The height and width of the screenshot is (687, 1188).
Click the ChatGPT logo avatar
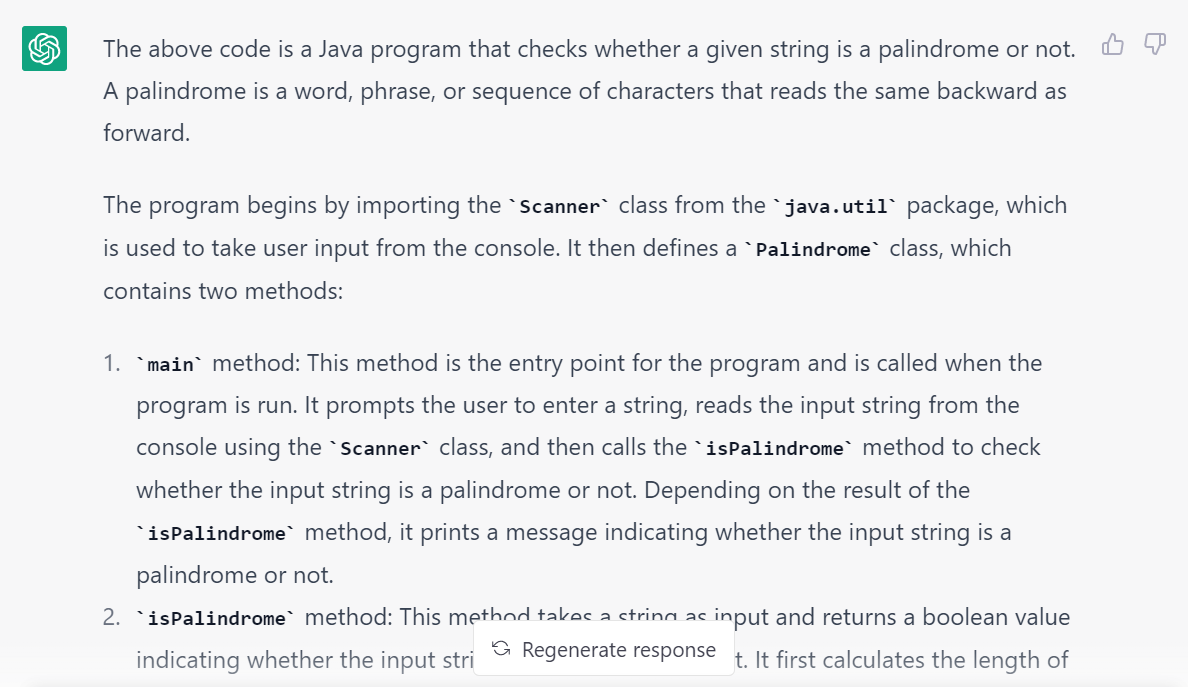(x=42, y=48)
